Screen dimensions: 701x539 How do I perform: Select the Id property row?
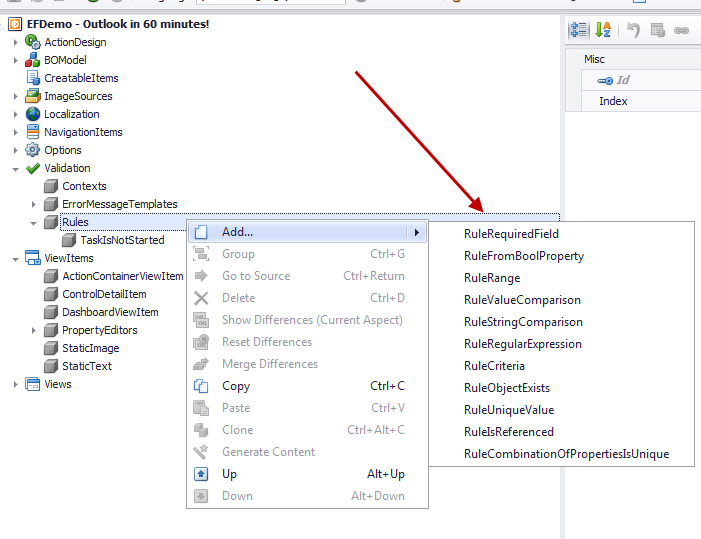pyautogui.click(x=641, y=80)
